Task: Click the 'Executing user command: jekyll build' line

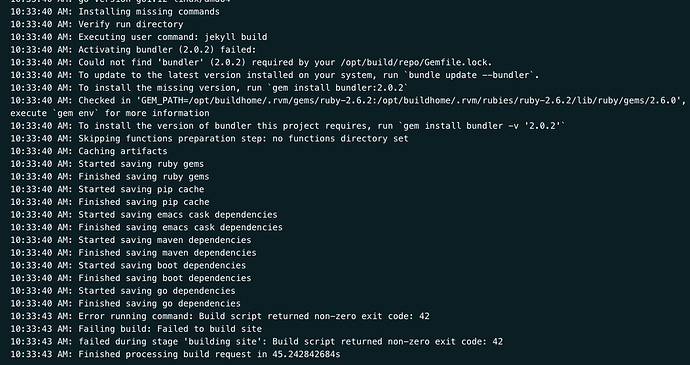Action: tap(139, 37)
